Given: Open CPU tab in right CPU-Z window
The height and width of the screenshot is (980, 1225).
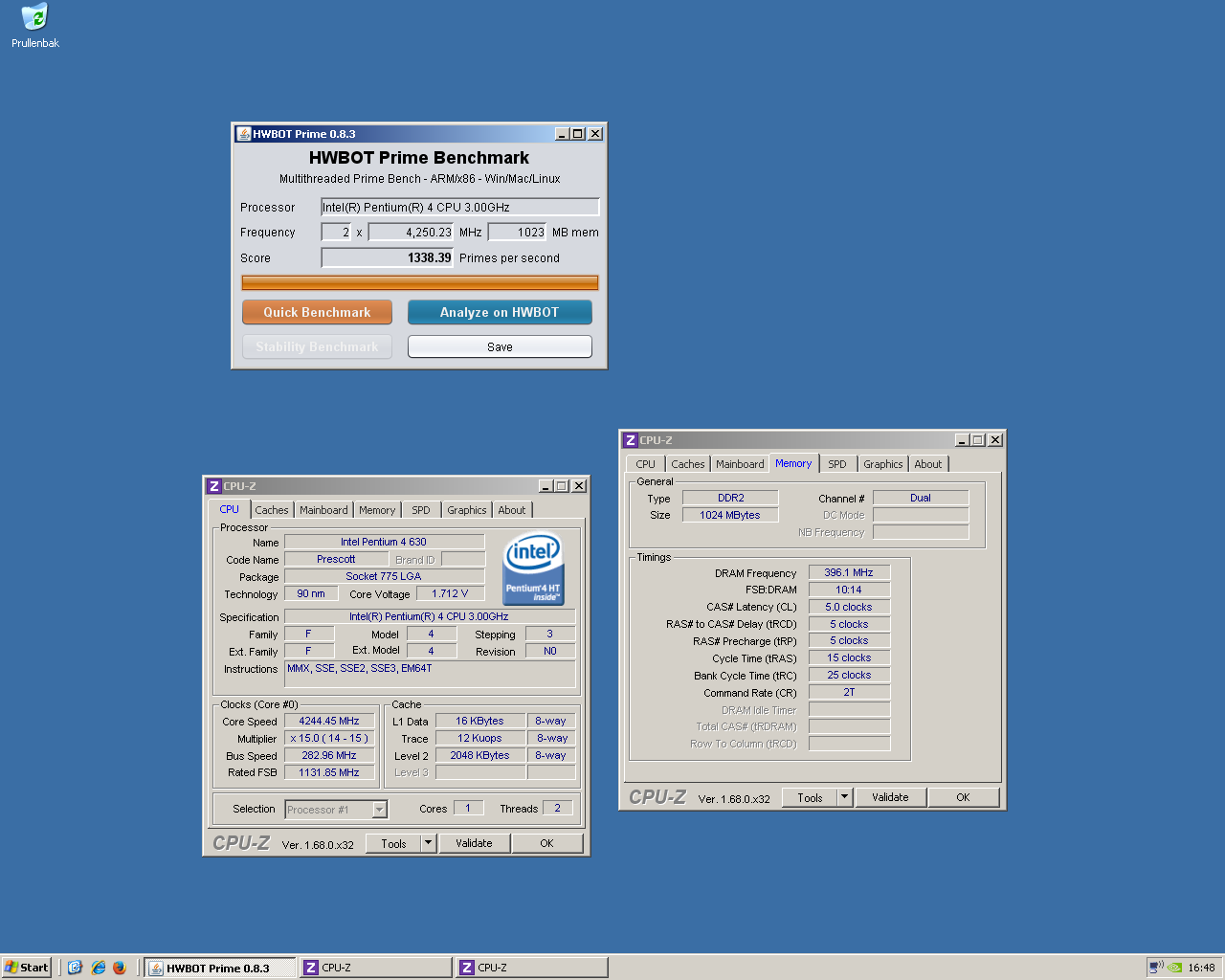Looking at the screenshot, I should coord(646,464).
